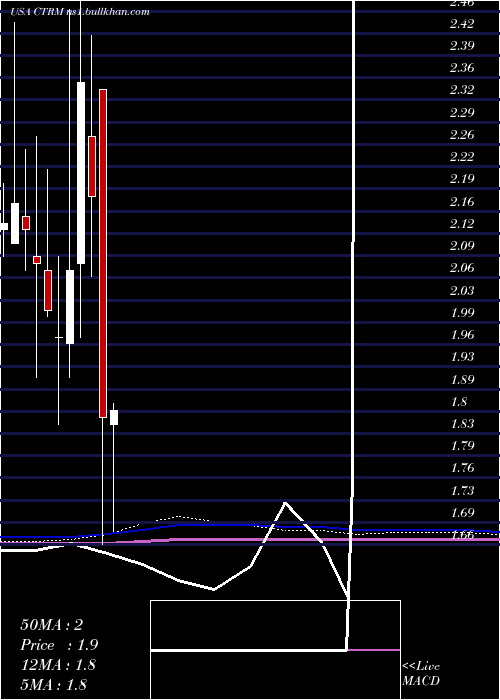Select the 2.39 price axis label
This screenshot has height=700, width=500.
pyautogui.click(x=461, y=46)
